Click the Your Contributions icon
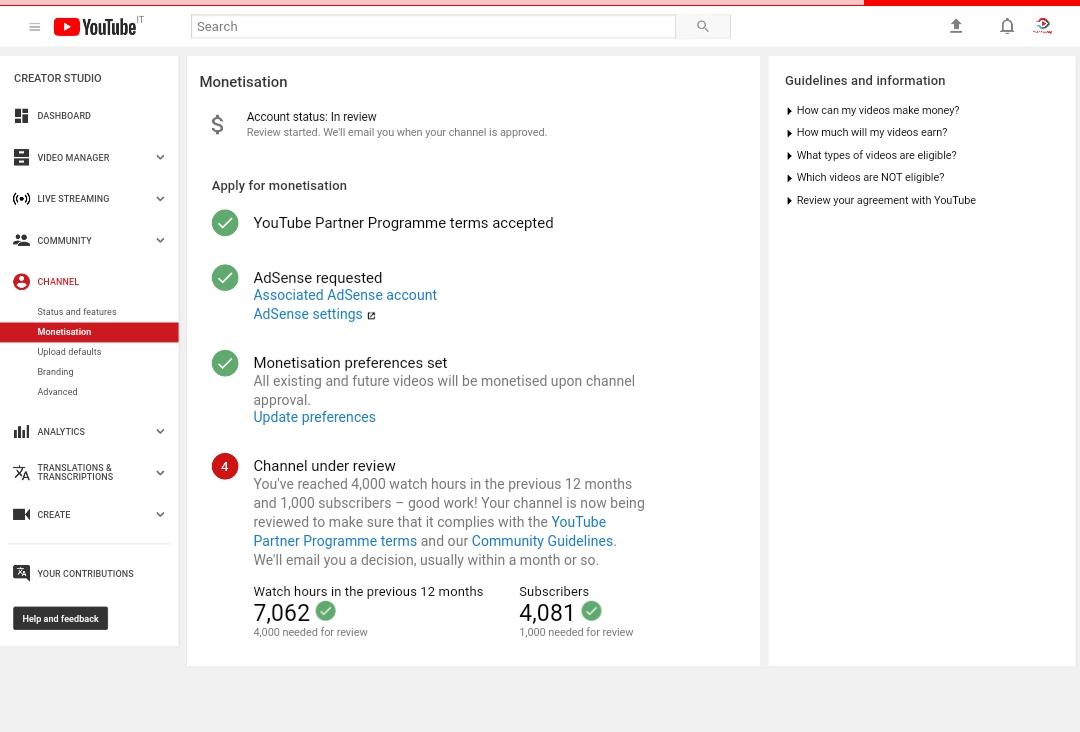Viewport: 1080px width, 732px height. (21, 573)
